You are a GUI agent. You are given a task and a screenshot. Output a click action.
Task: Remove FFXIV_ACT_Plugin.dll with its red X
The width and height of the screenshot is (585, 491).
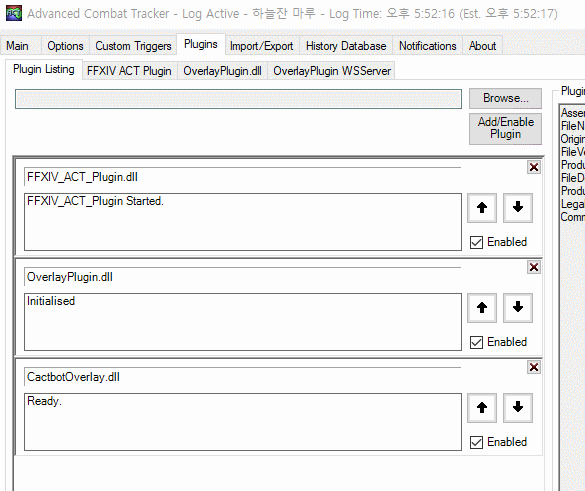534,167
